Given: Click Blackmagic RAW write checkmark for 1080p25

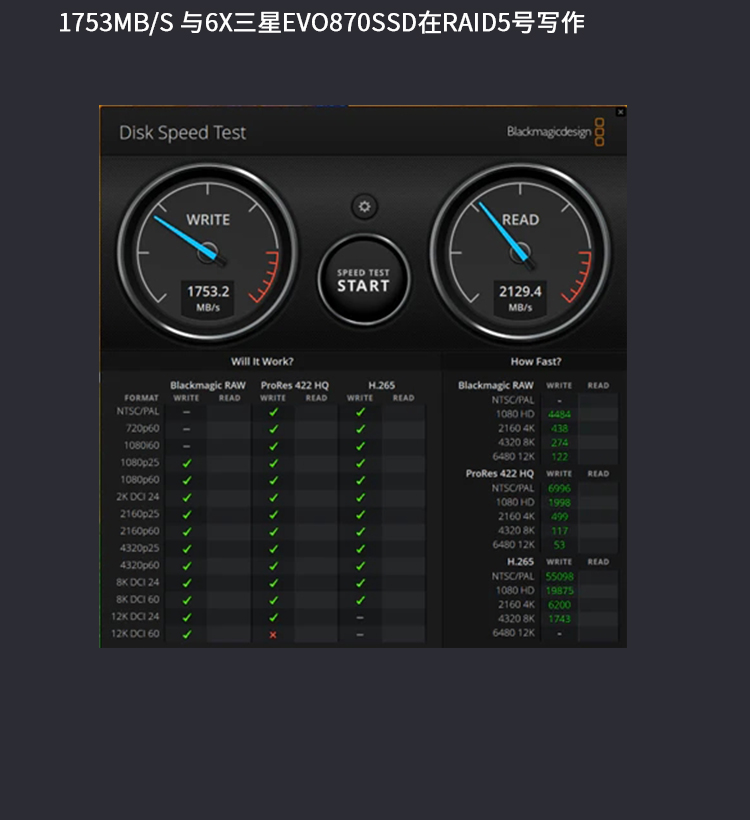Looking at the screenshot, I should coord(187,463).
